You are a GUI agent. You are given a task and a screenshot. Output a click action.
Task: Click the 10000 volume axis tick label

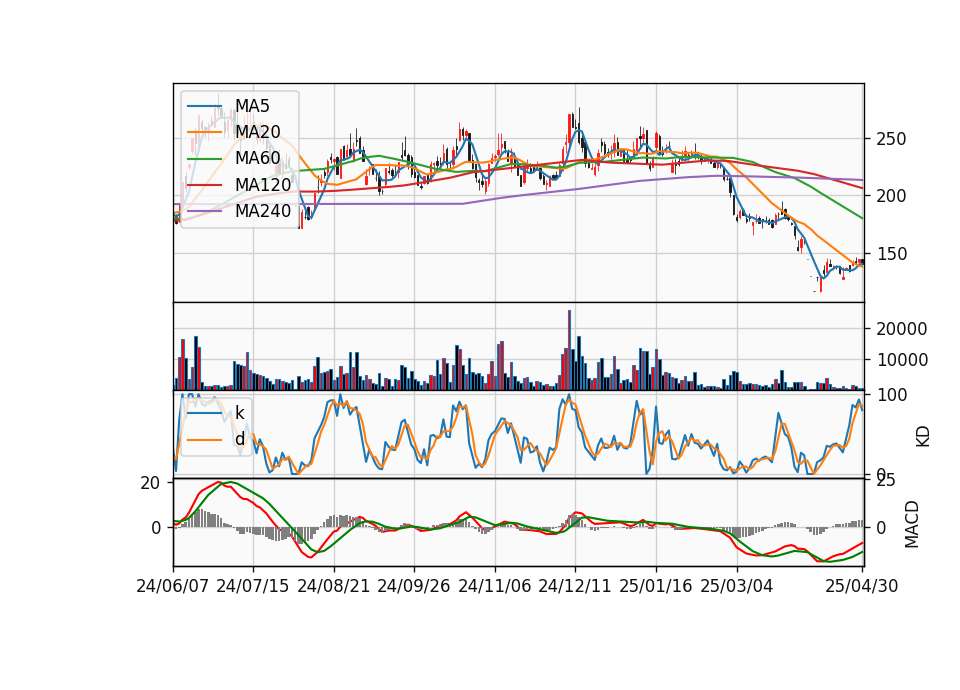click(x=901, y=360)
